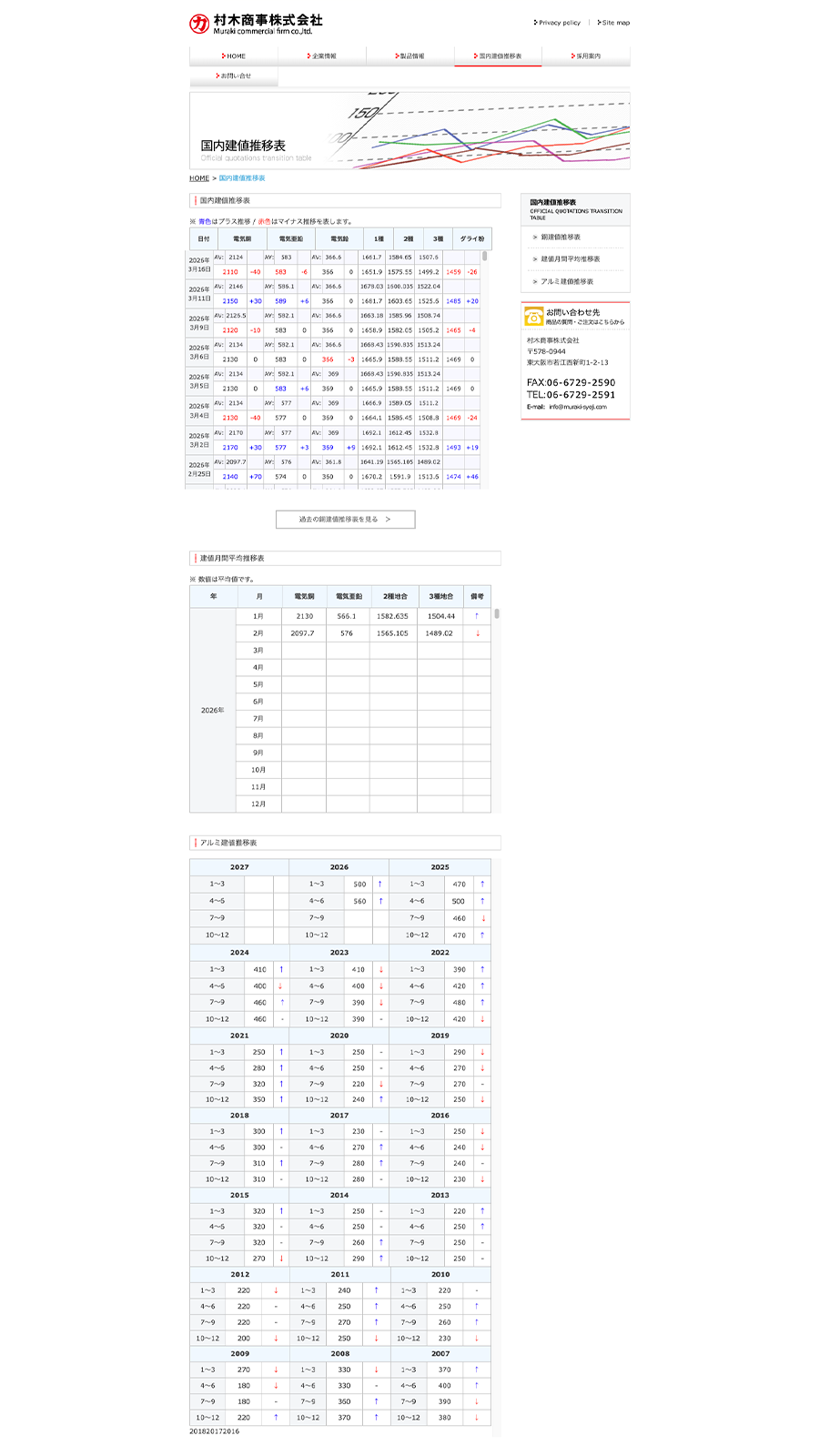Open sidebar link 建値月間平均推移表
This screenshot has width=819, height=1456.
tap(570, 259)
